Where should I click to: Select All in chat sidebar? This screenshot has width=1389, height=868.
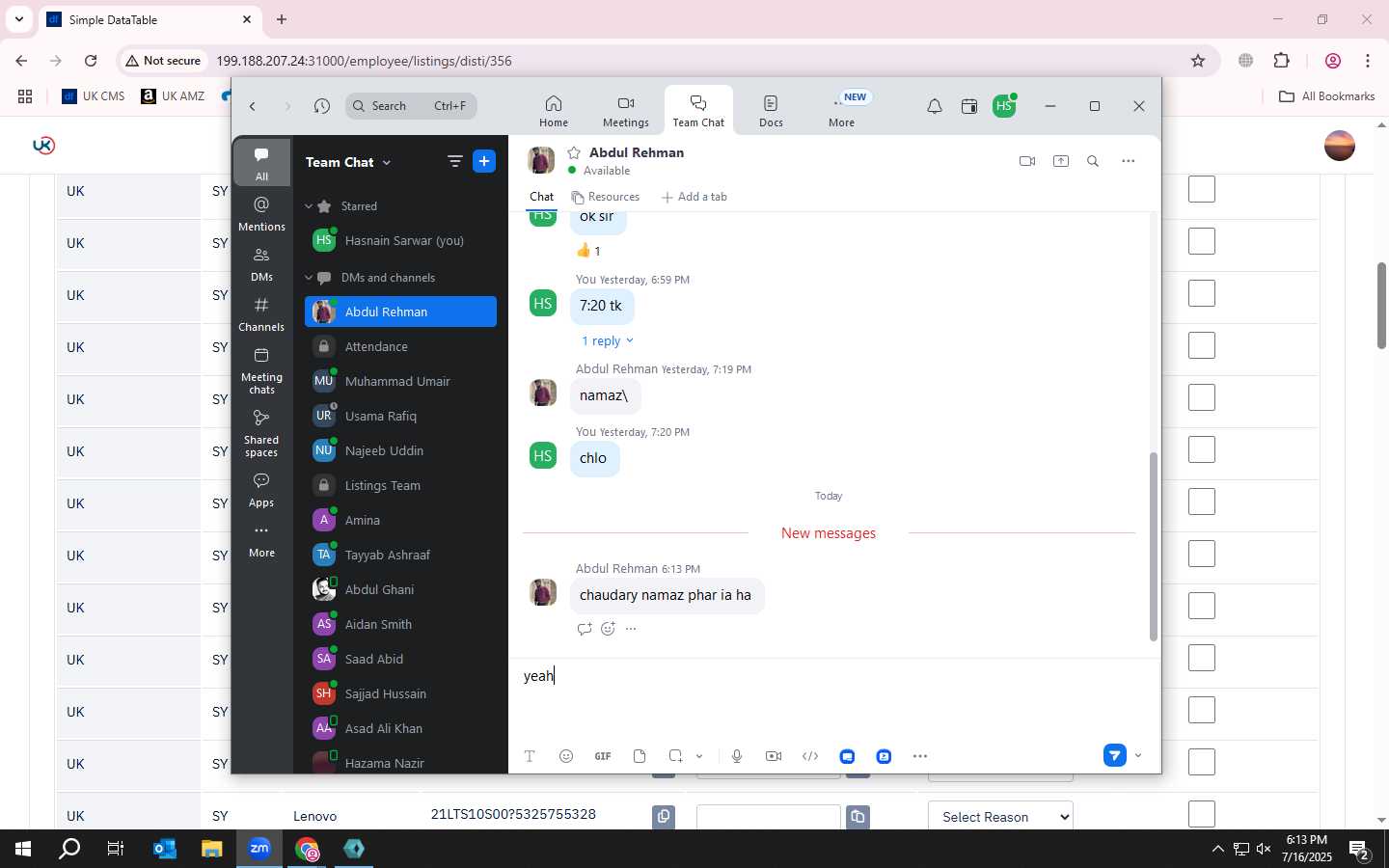pos(261,164)
